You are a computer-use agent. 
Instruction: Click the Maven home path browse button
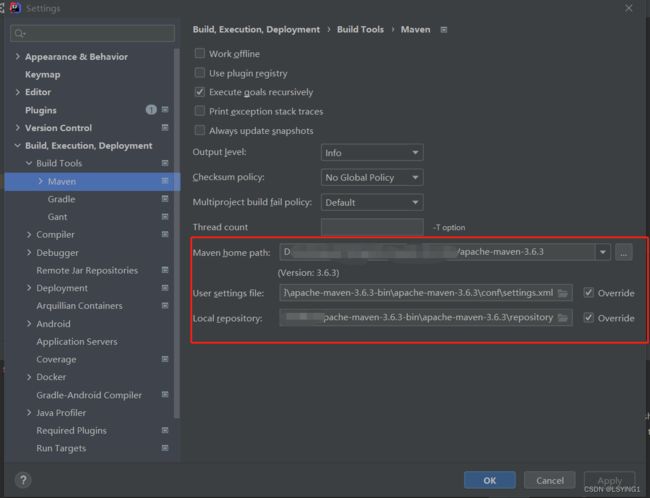[x=623, y=252]
